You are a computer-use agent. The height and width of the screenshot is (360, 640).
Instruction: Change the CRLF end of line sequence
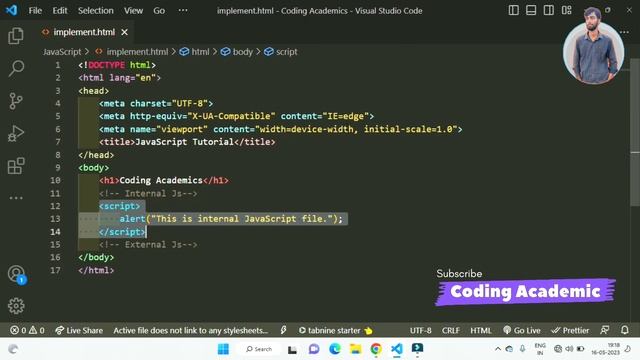451,330
